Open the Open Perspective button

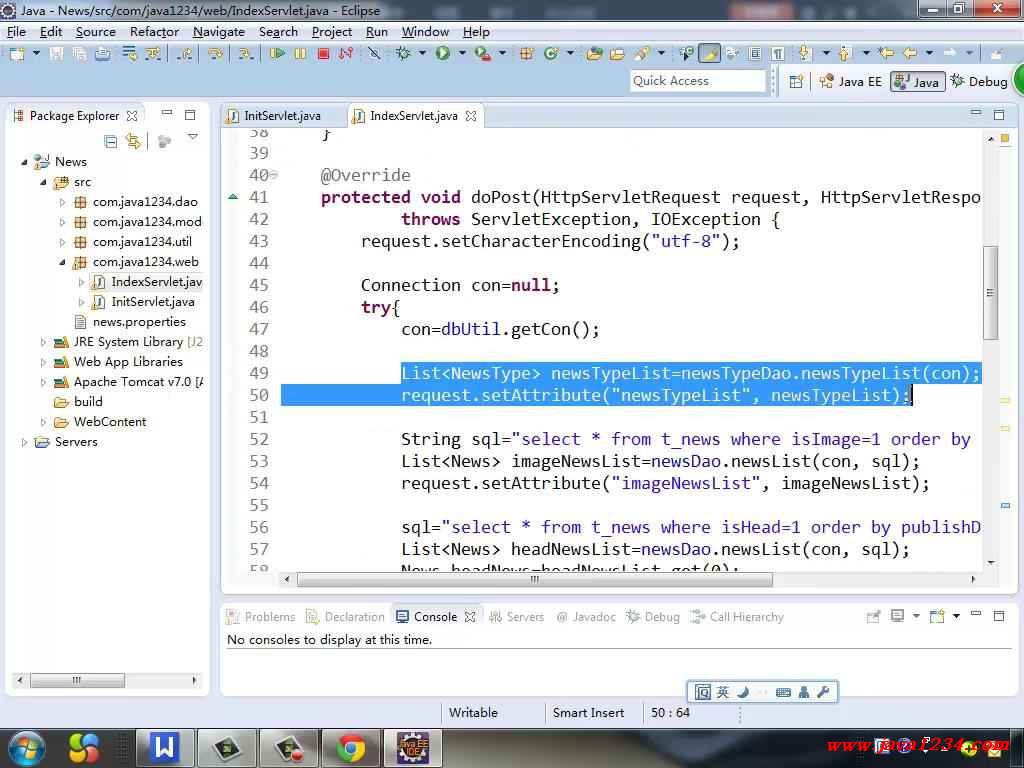point(796,82)
